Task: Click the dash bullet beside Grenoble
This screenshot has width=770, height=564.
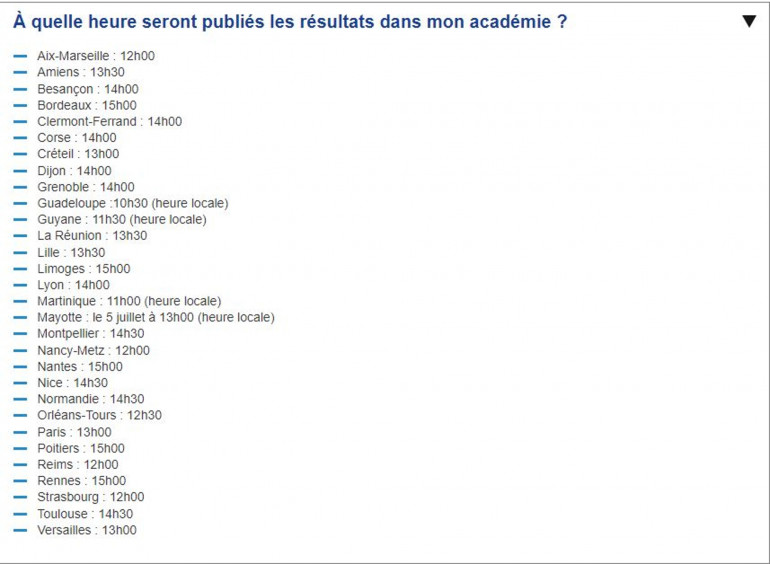Action: 20,187
